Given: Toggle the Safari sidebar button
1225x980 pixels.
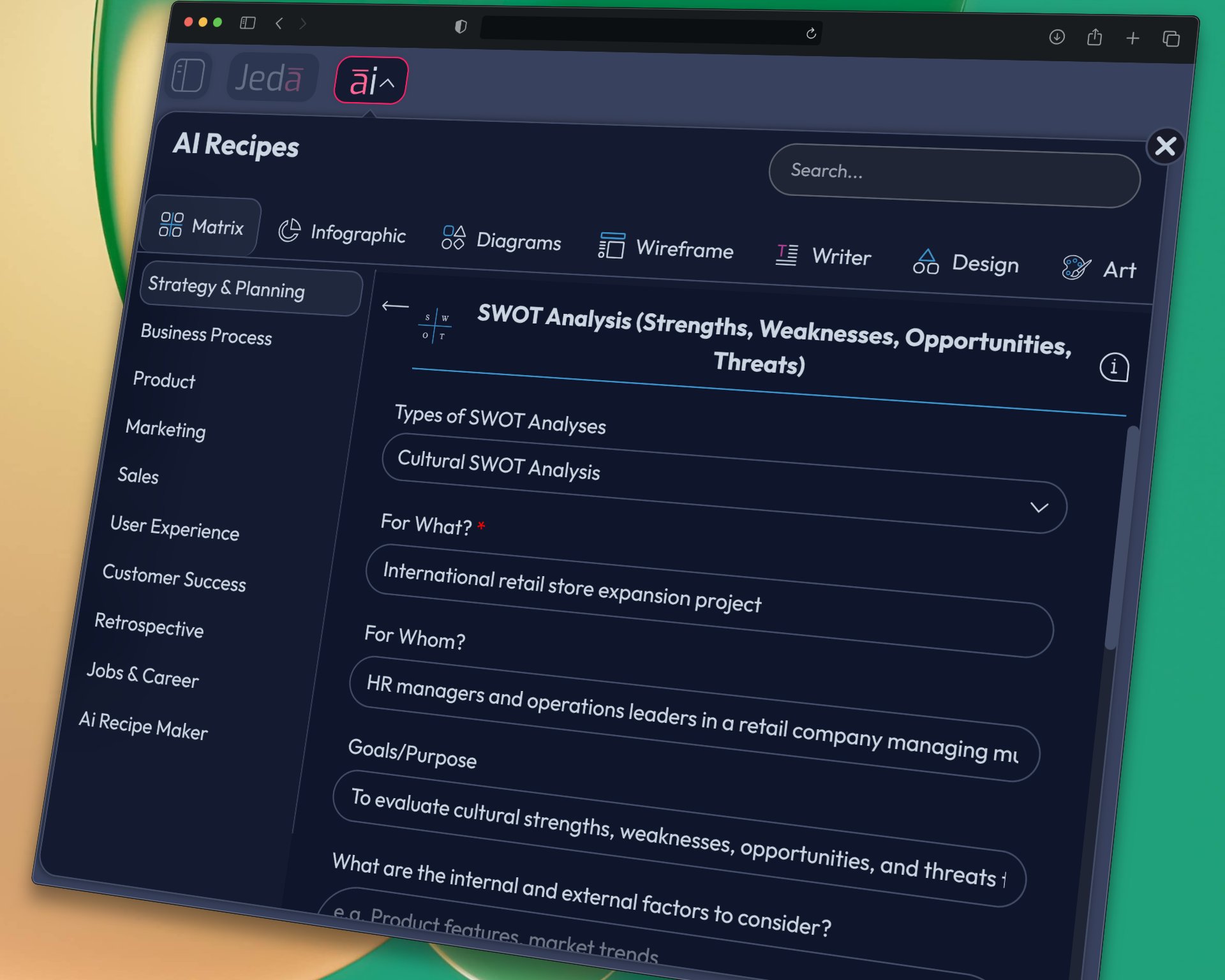Looking at the screenshot, I should (248, 24).
